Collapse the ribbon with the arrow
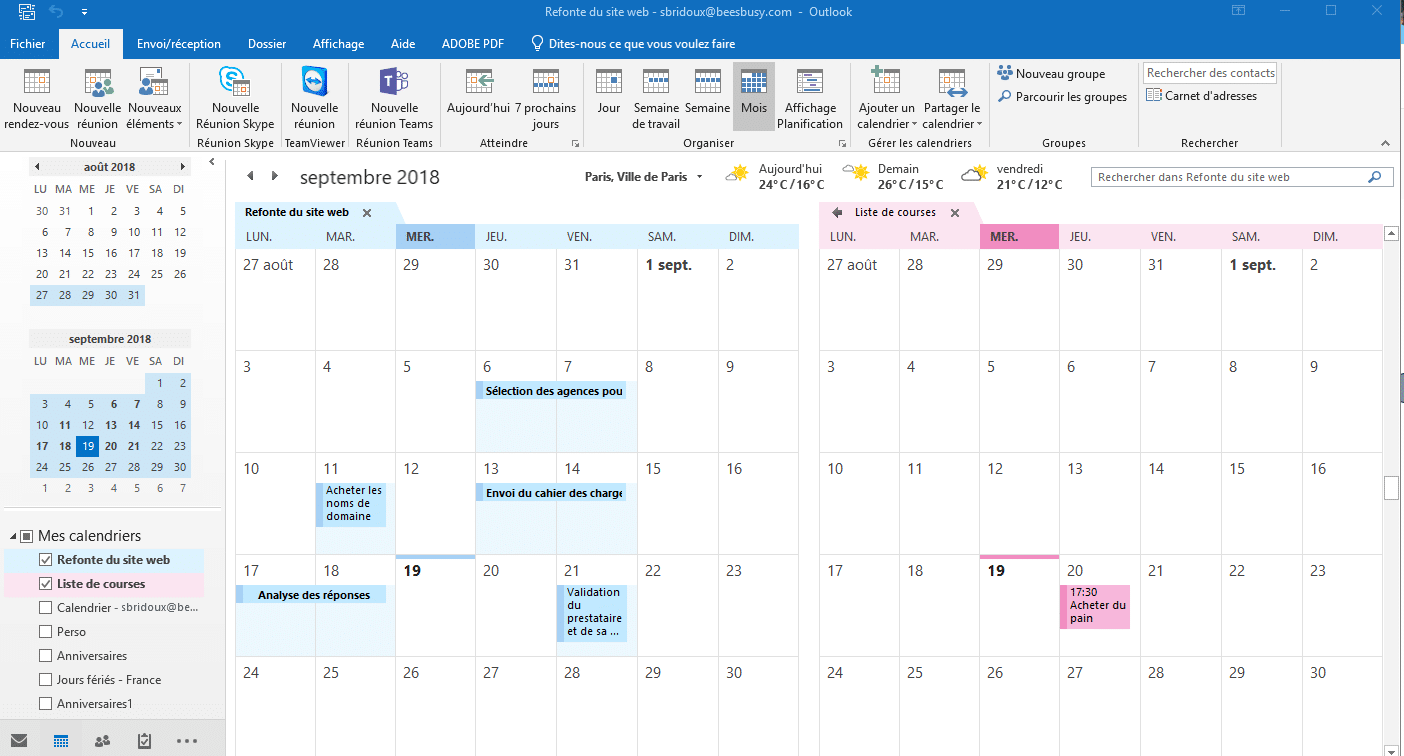The image size is (1404, 756). (x=1386, y=143)
